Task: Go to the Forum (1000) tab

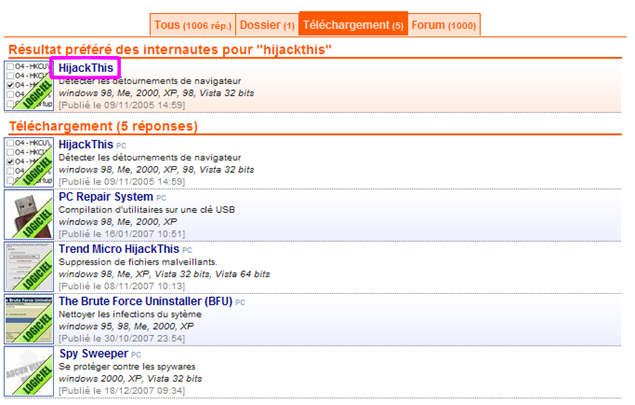Action: (x=444, y=25)
